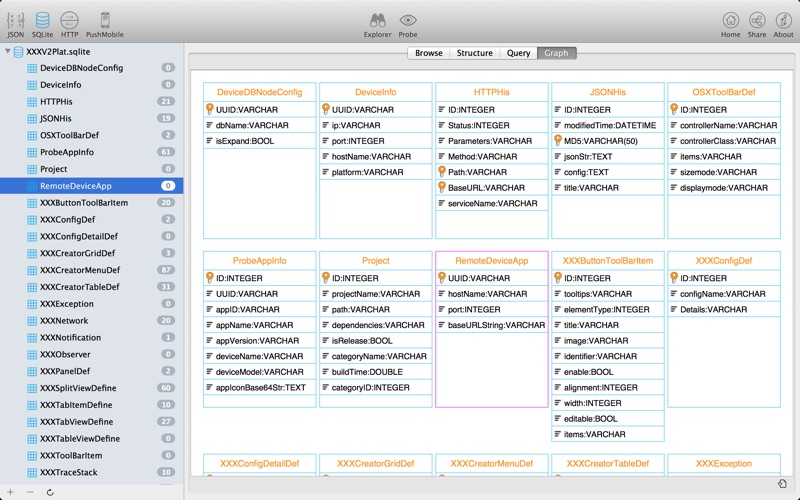Viewport: 800px width, 500px height.
Task: Click MD5:VARCHAR(50) field in JSONHis card
Action: pos(608,141)
